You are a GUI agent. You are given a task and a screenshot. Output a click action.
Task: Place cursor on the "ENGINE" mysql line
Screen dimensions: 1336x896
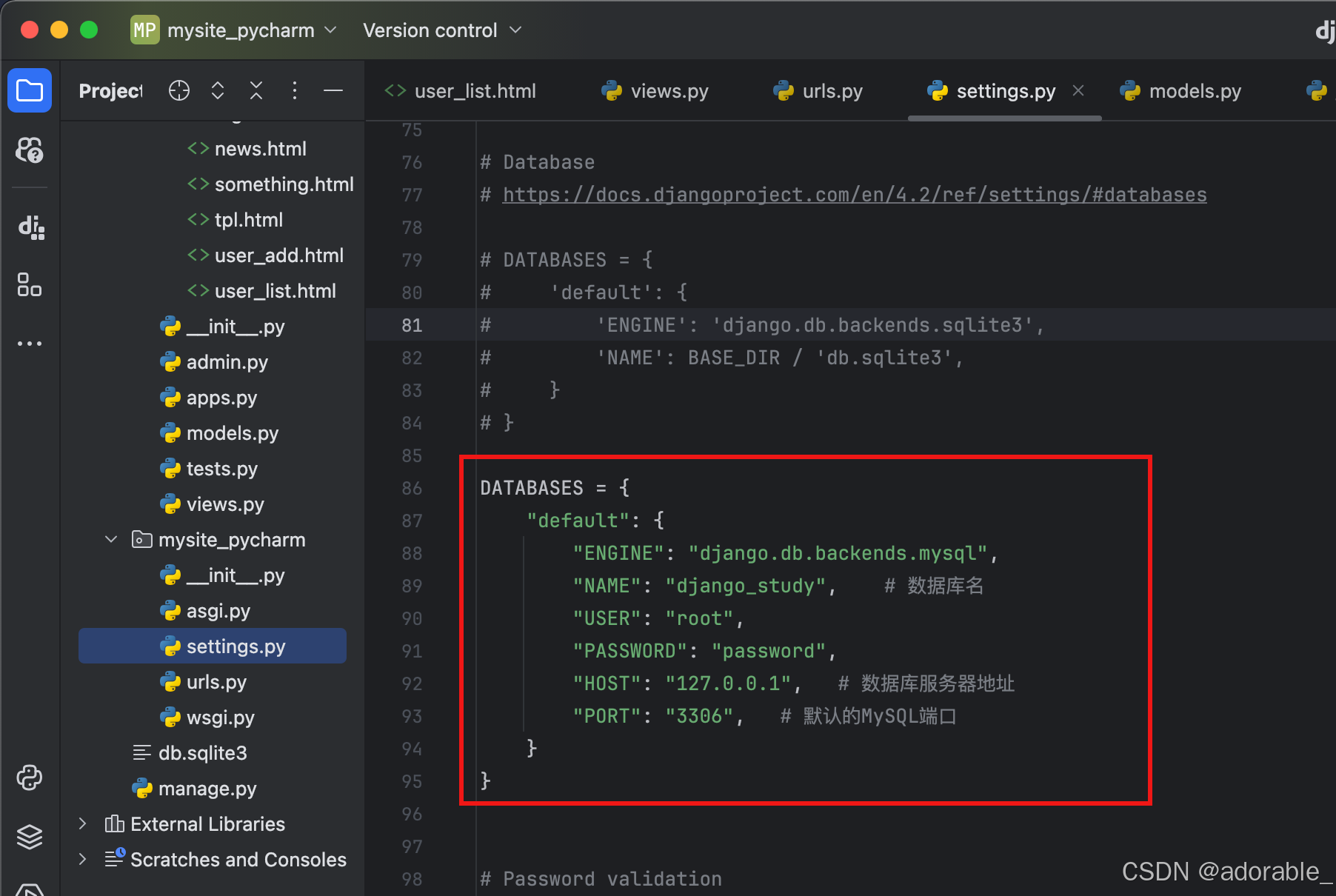coord(785,553)
